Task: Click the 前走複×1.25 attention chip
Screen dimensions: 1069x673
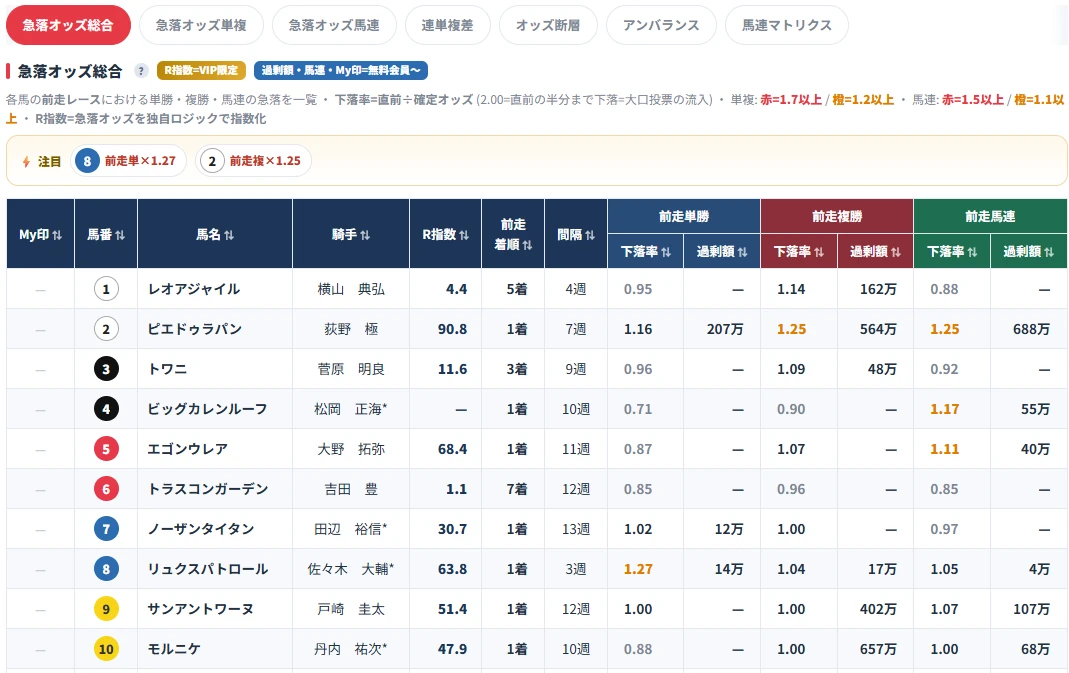Action: (254, 161)
